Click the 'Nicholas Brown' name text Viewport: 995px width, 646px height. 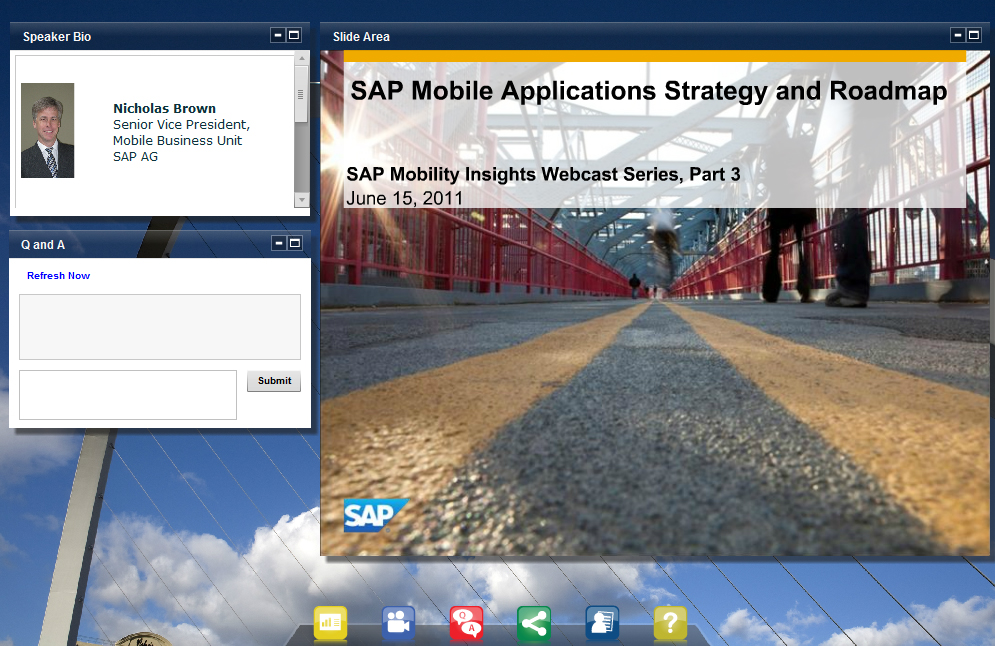click(x=164, y=109)
